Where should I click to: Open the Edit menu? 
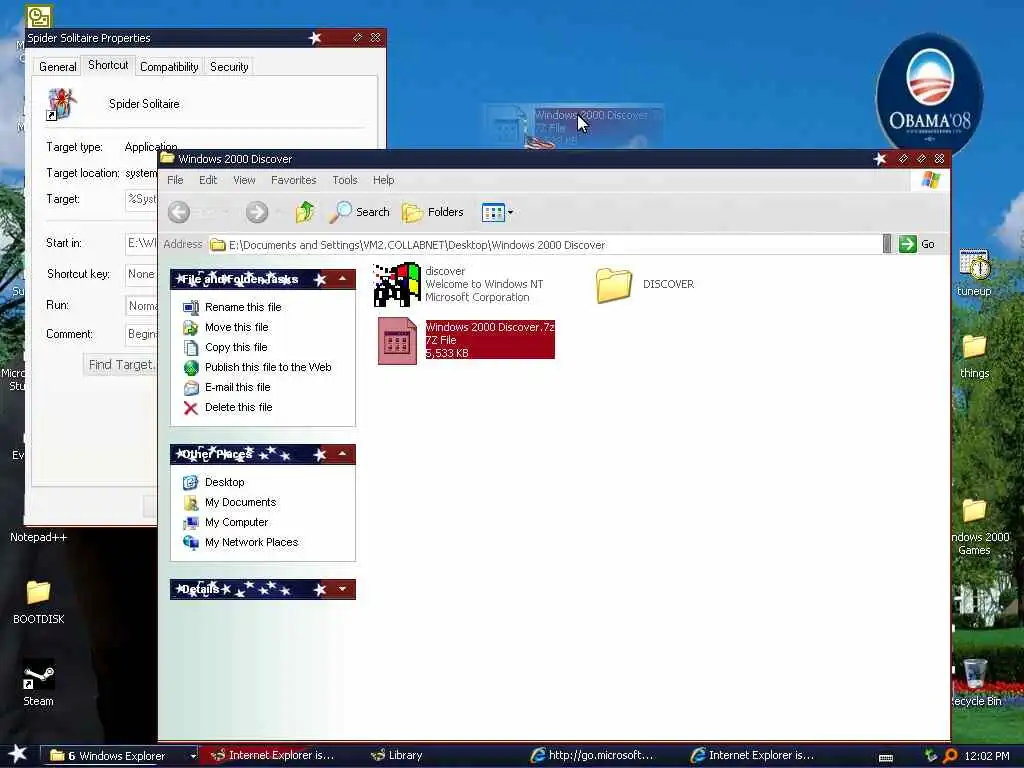(x=208, y=180)
